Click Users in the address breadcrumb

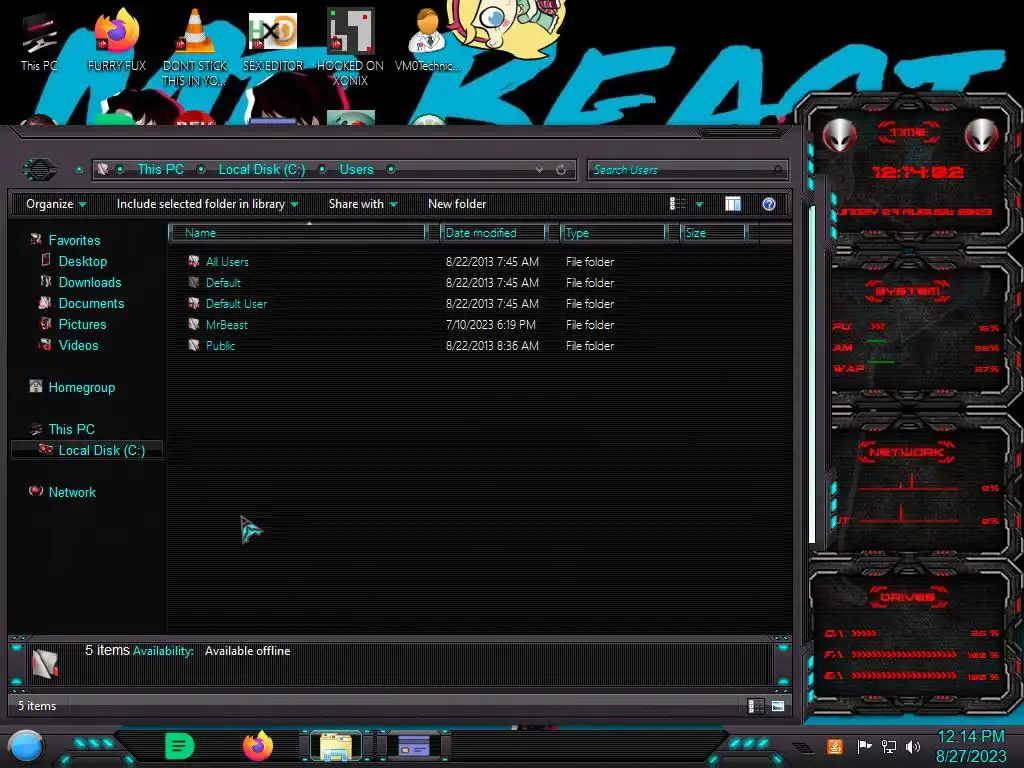click(x=357, y=170)
